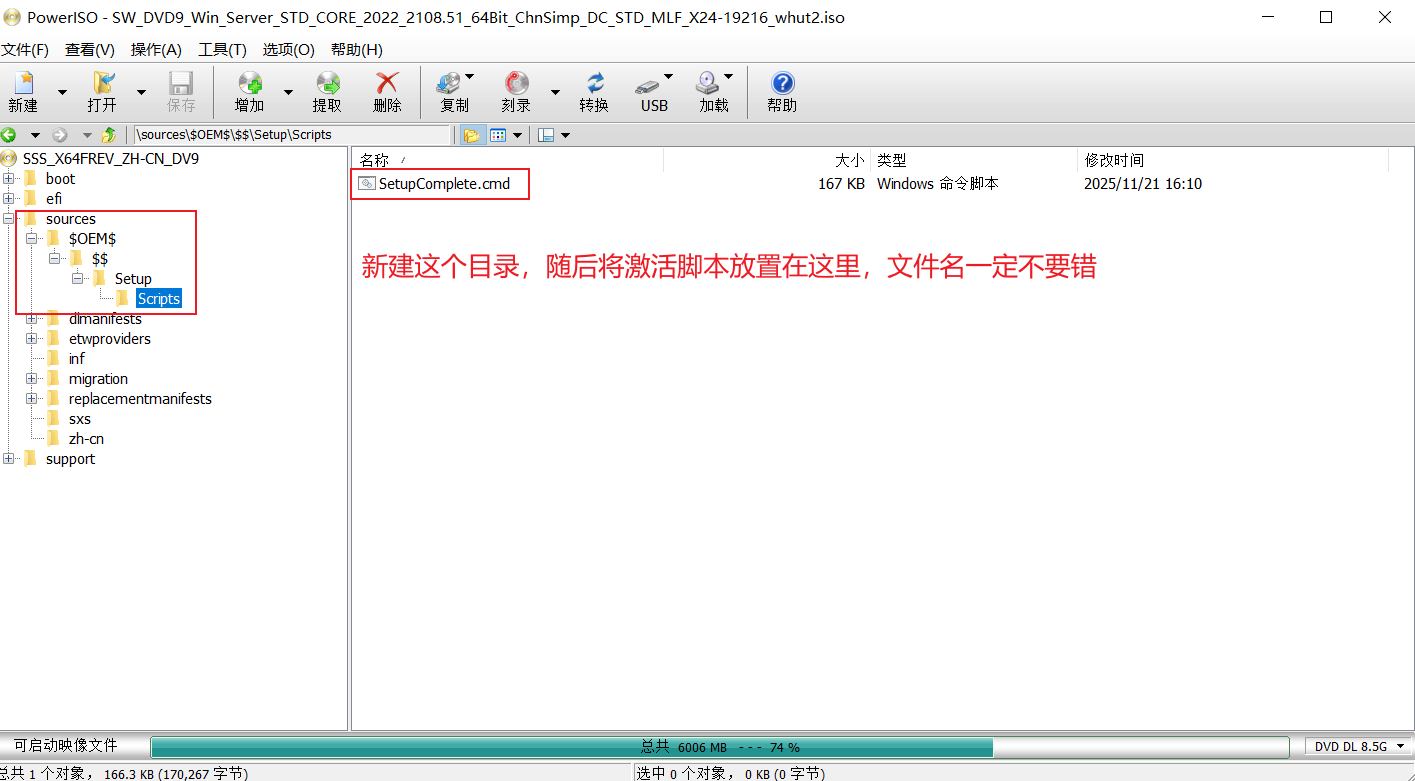Open dropdown arrow next to 刻录

click(555, 92)
